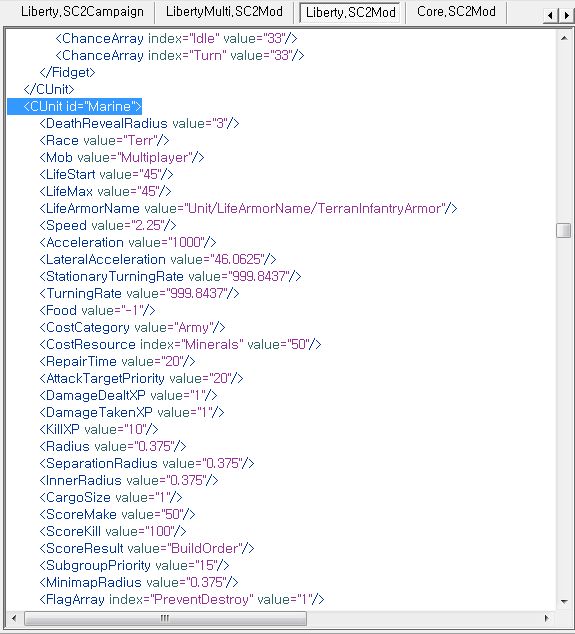Click the DamageDealtXP value="1" line

[128, 395]
